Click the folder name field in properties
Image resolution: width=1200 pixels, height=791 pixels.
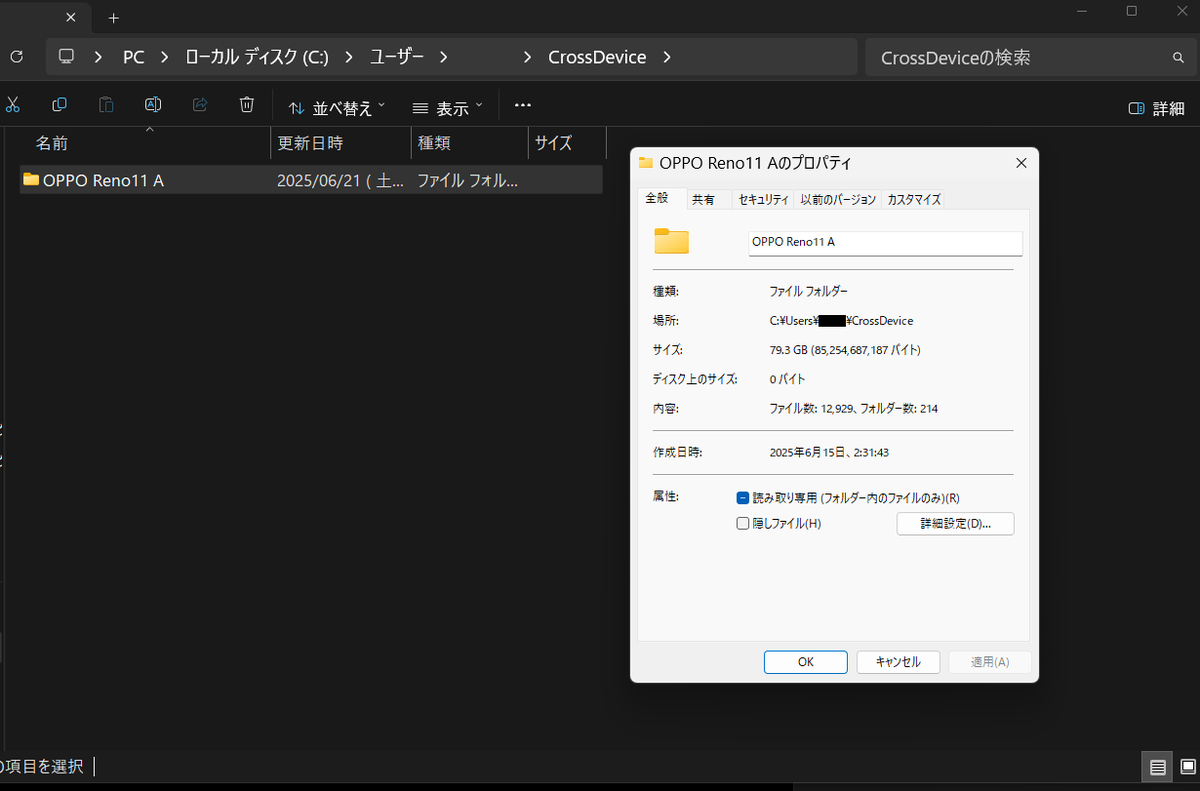[x=885, y=243]
